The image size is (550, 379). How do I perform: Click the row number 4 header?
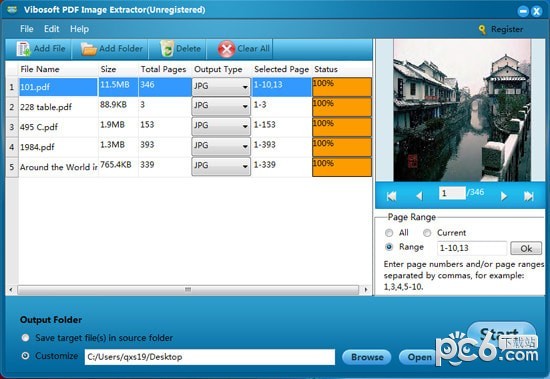click(12, 147)
